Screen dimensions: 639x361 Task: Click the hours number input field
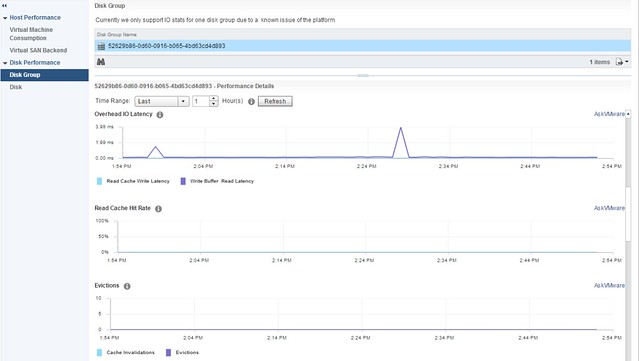coord(201,101)
